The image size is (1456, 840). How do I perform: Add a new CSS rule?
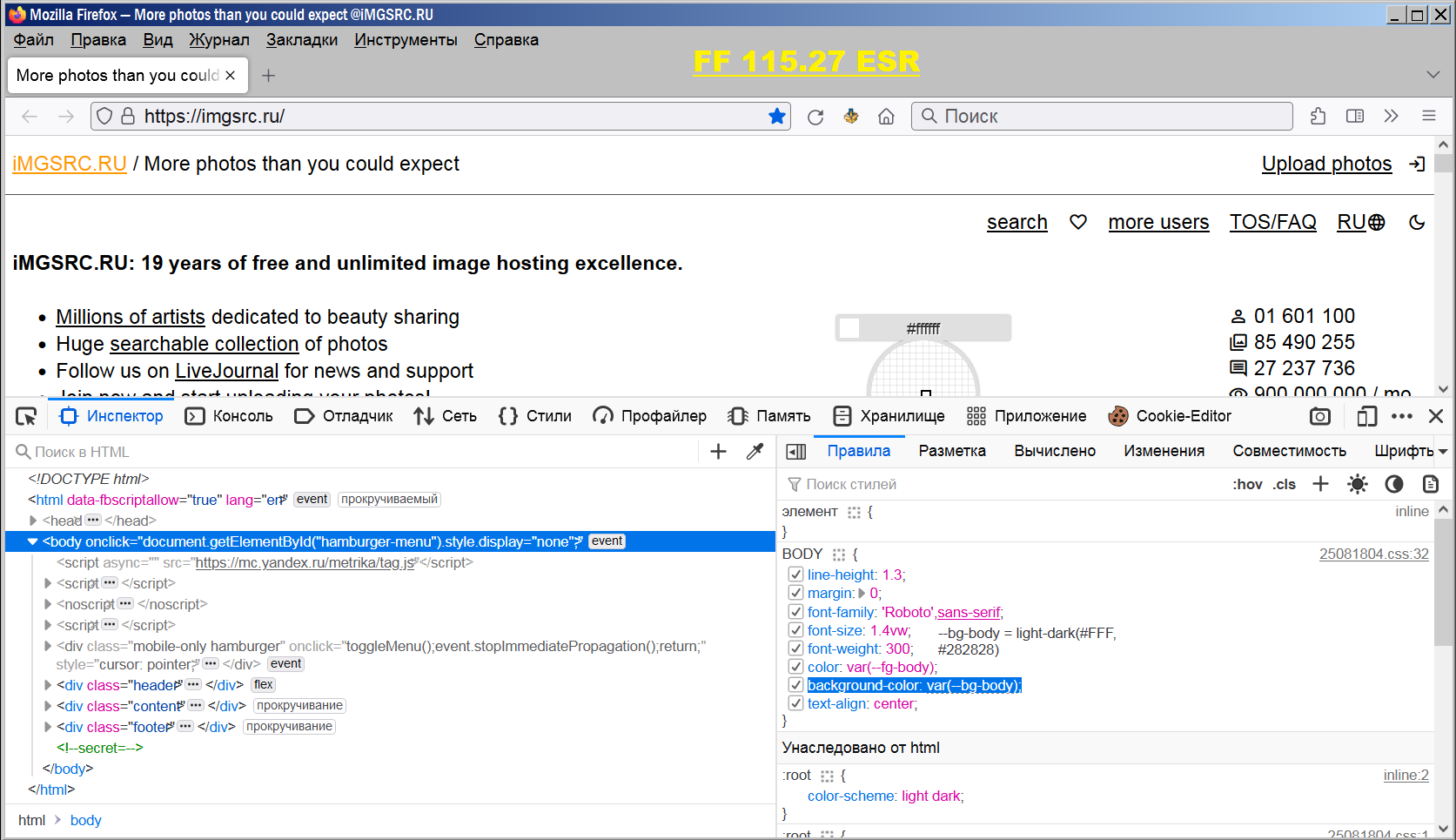click(x=1320, y=484)
